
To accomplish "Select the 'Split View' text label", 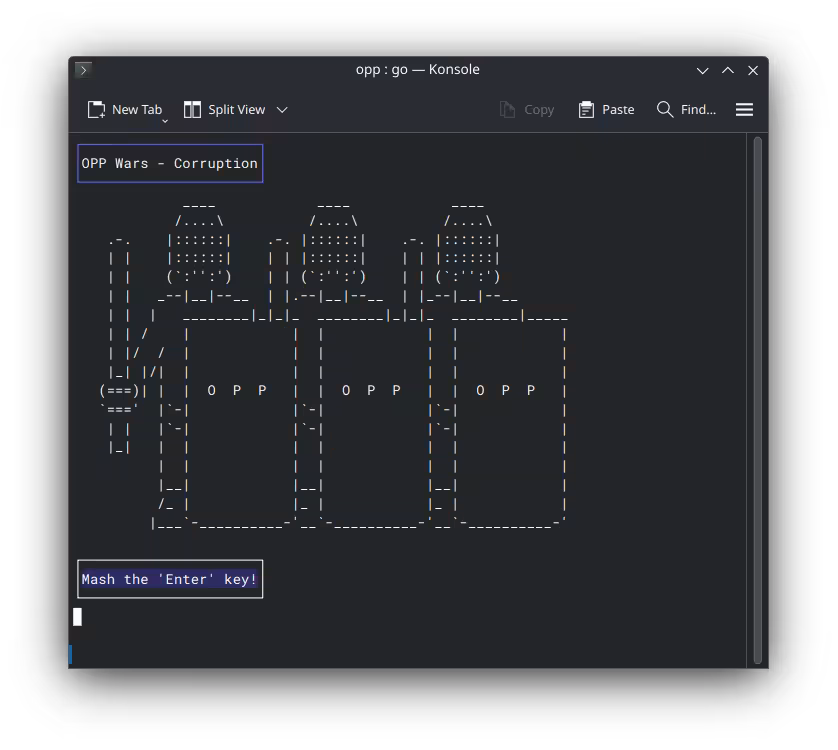I will click(237, 110).
